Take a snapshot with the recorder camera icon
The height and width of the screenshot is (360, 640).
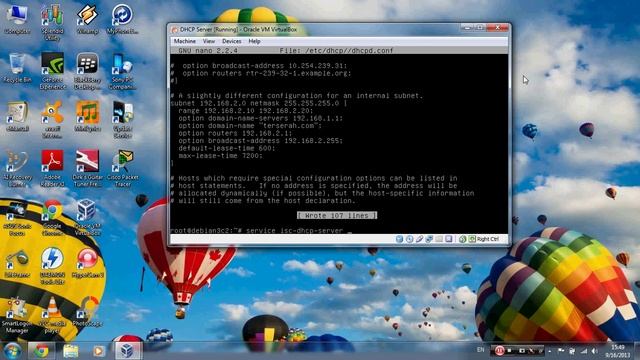pyautogui.click(x=521, y=351)
